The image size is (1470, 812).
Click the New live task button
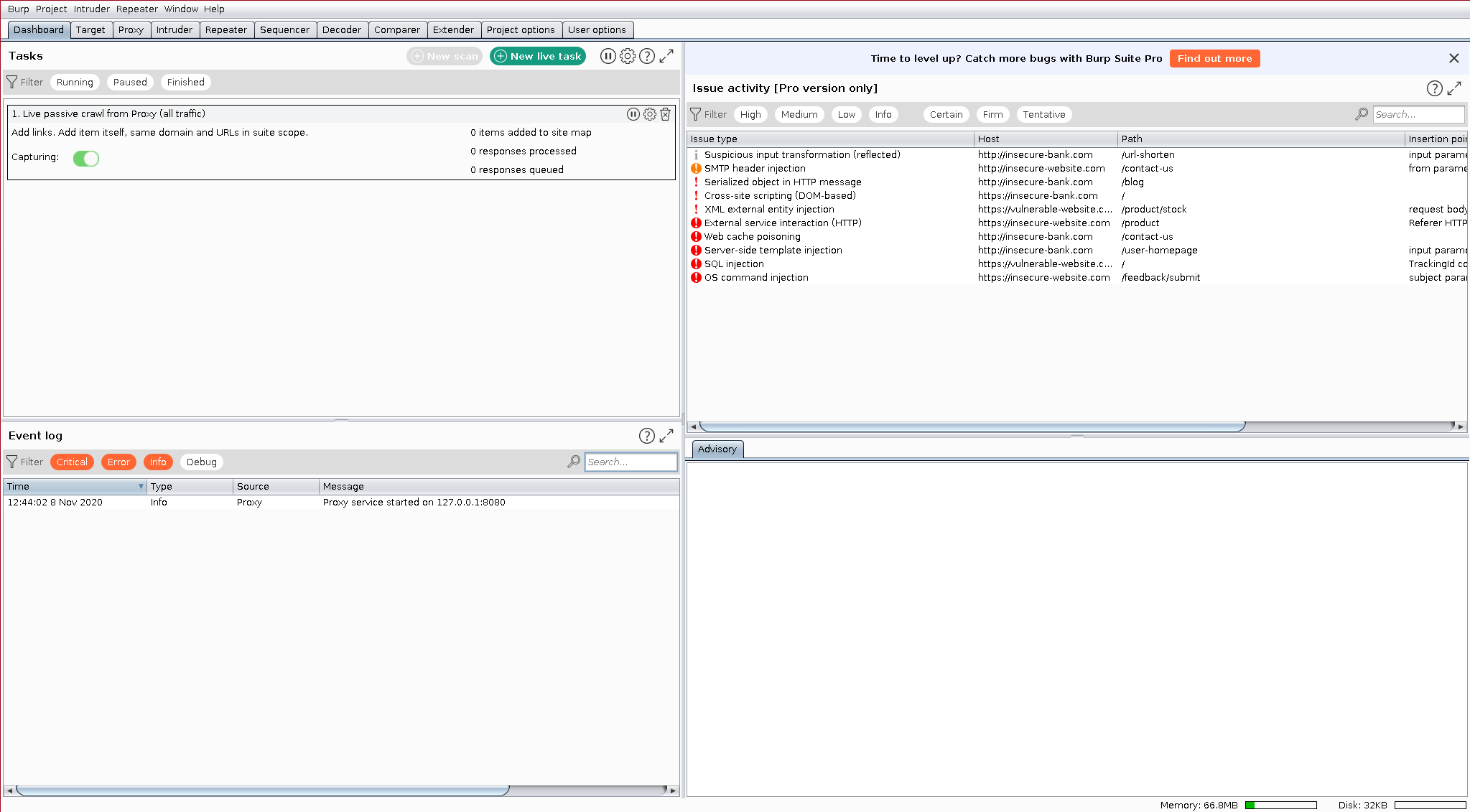pos(538,56)
